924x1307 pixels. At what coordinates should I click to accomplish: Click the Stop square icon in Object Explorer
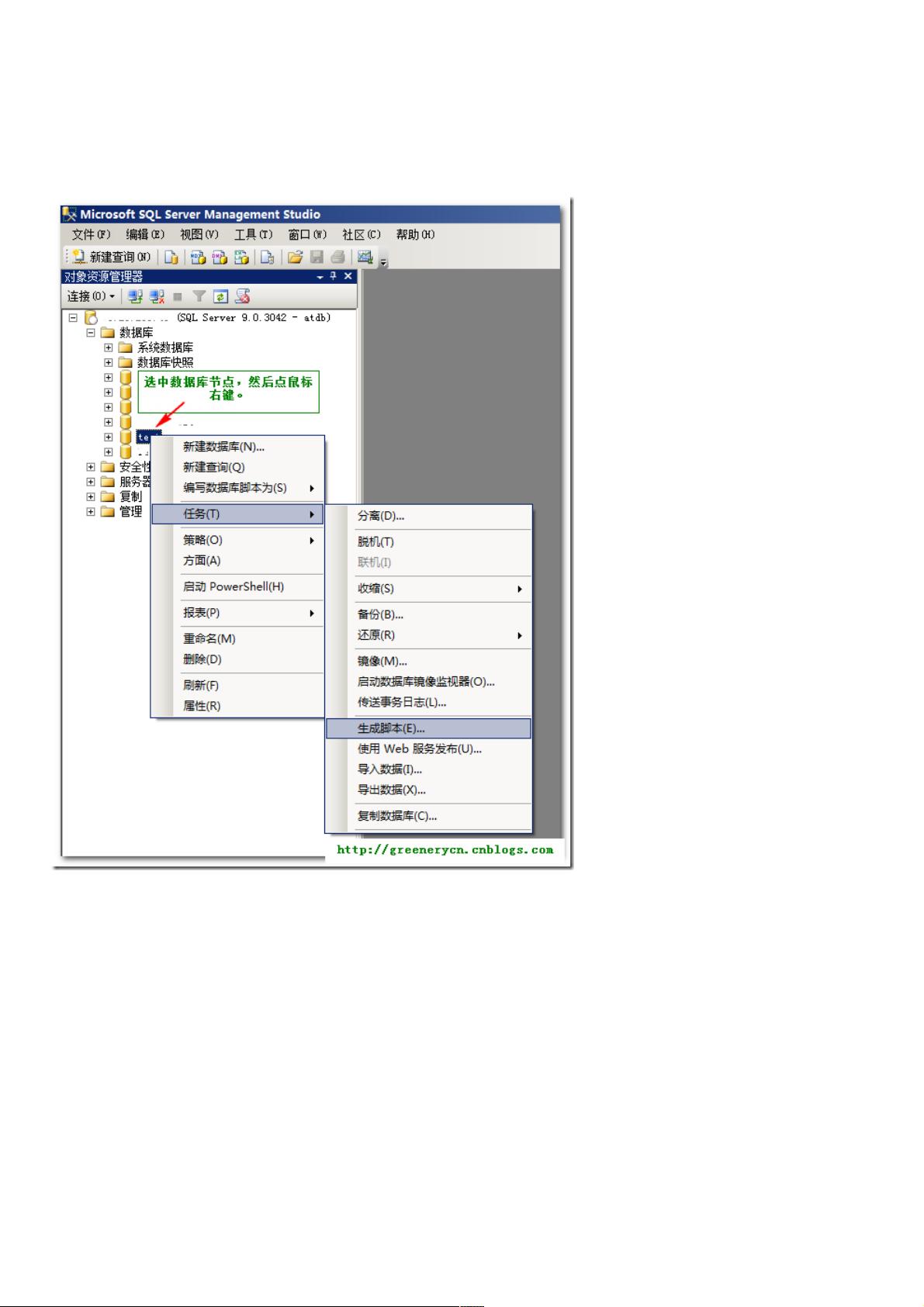click(x=178, y=296)
